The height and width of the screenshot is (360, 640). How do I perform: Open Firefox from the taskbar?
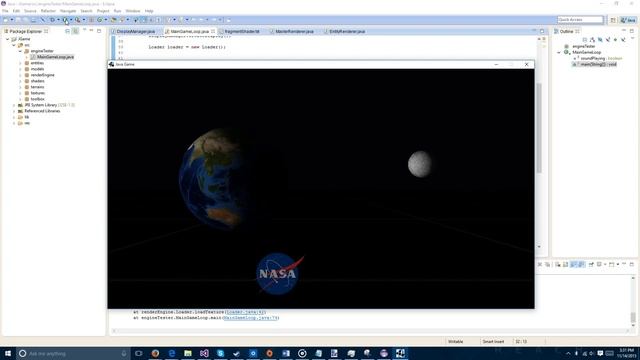[155, 353]
